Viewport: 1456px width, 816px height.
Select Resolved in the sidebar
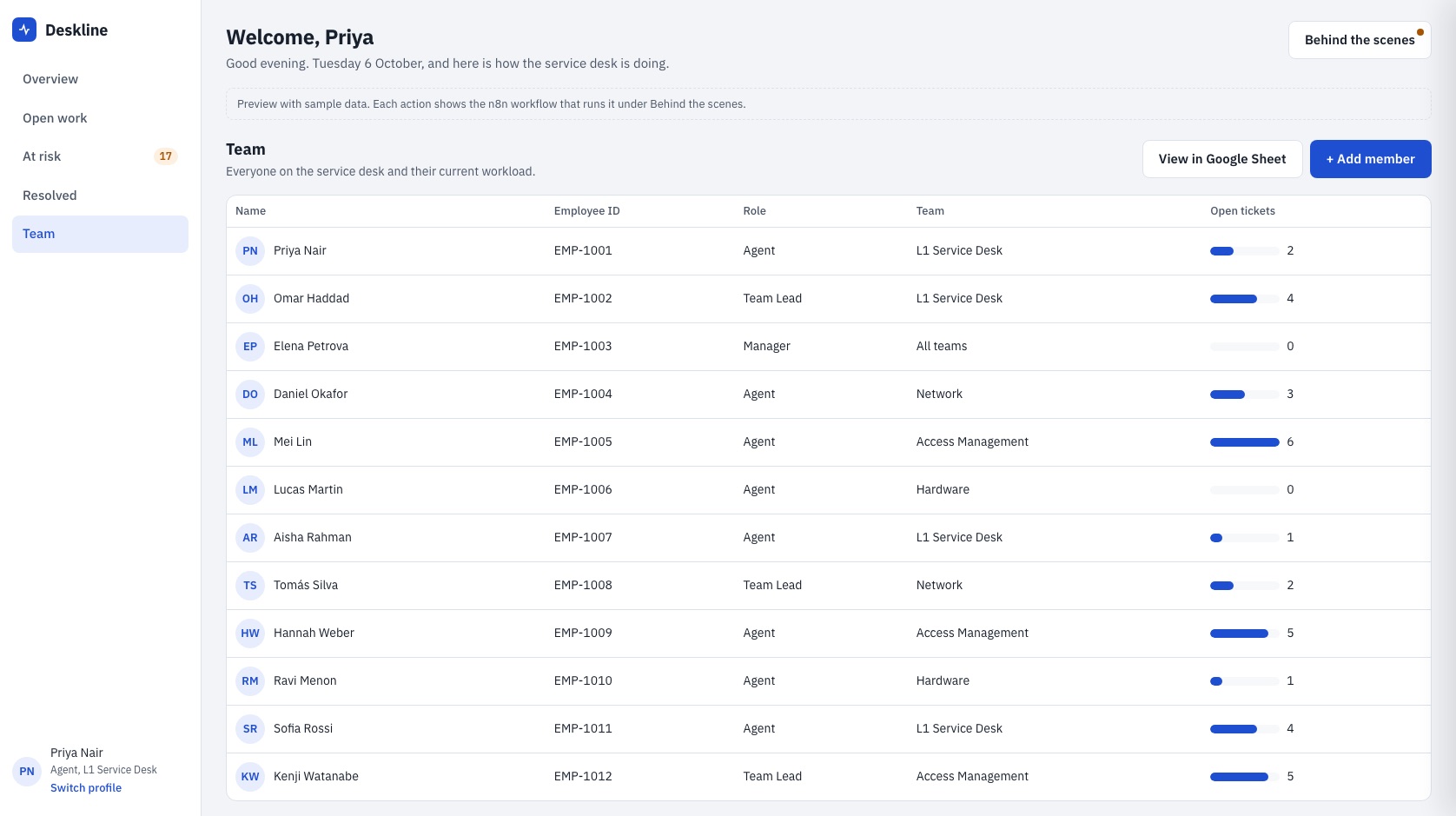coord(100,196)
